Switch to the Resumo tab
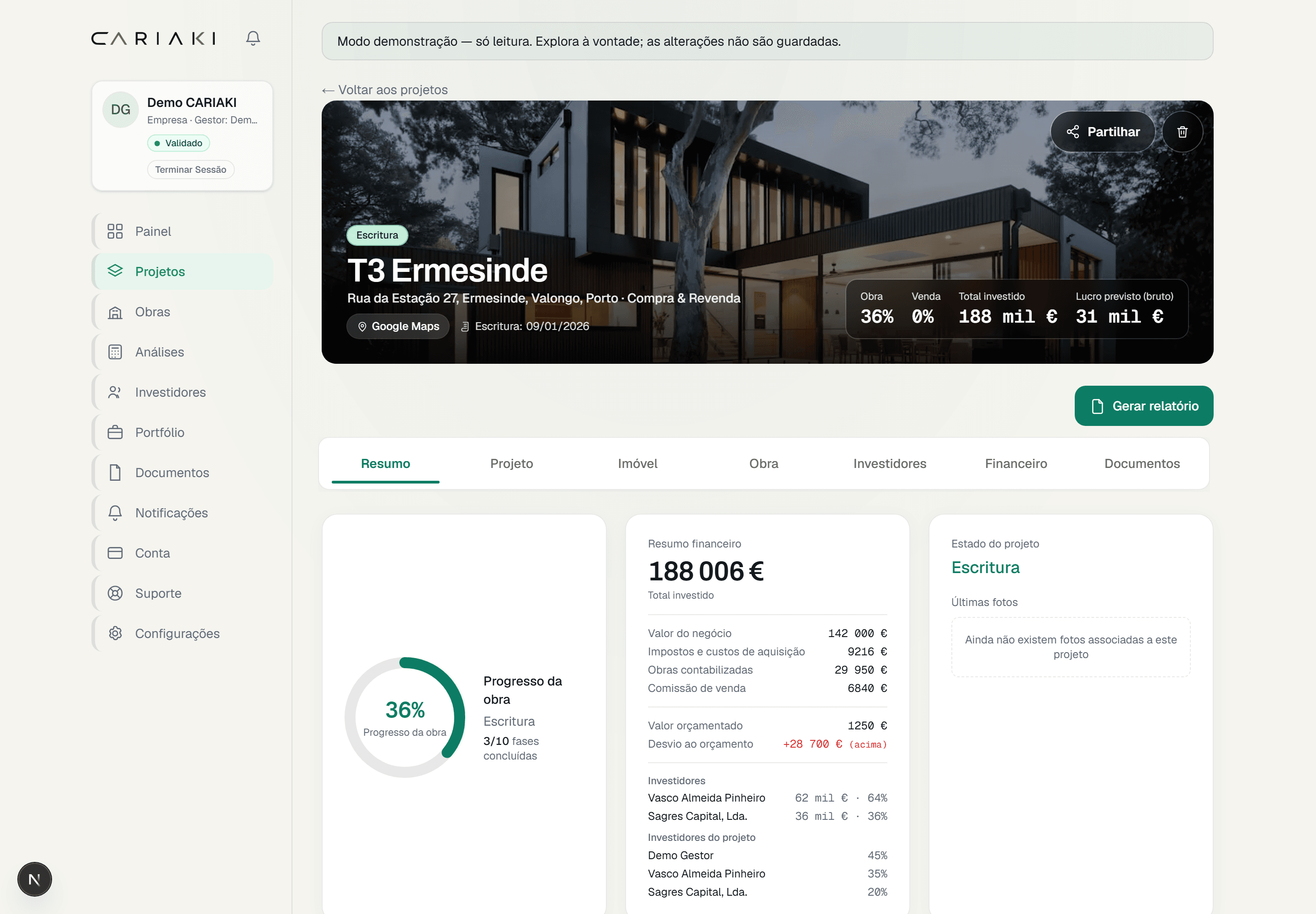 [x=385, y=463]
